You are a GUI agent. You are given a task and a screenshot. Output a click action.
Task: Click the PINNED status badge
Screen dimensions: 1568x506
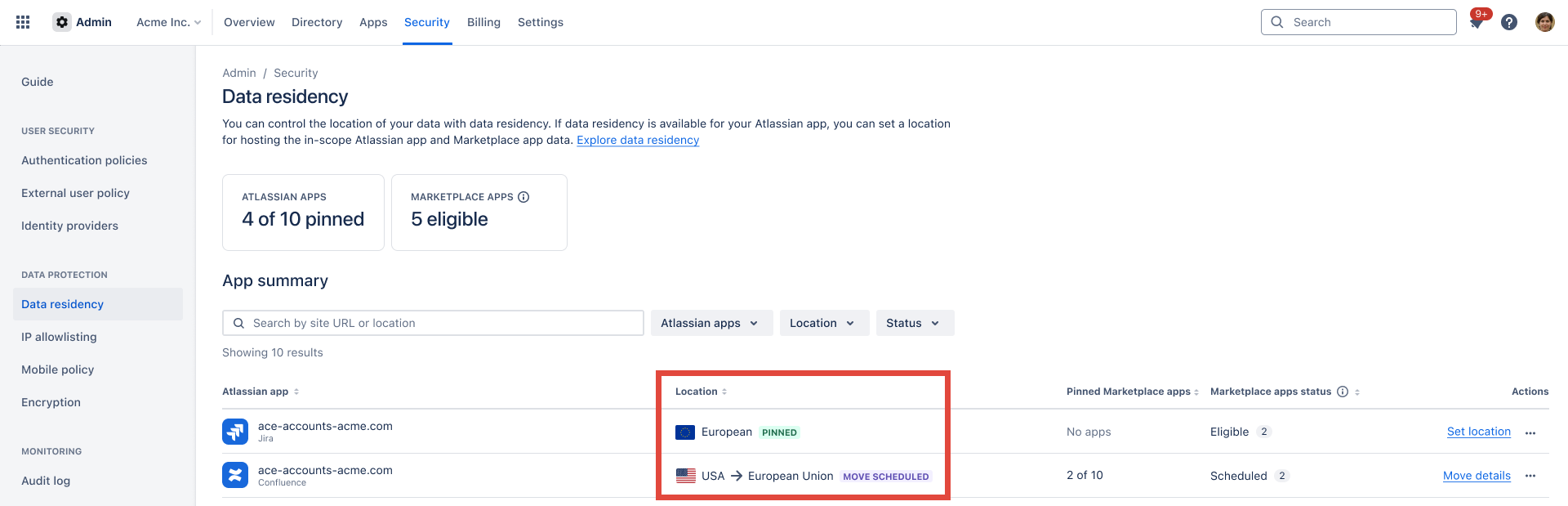pyautogui.click(x=779, y=432)
